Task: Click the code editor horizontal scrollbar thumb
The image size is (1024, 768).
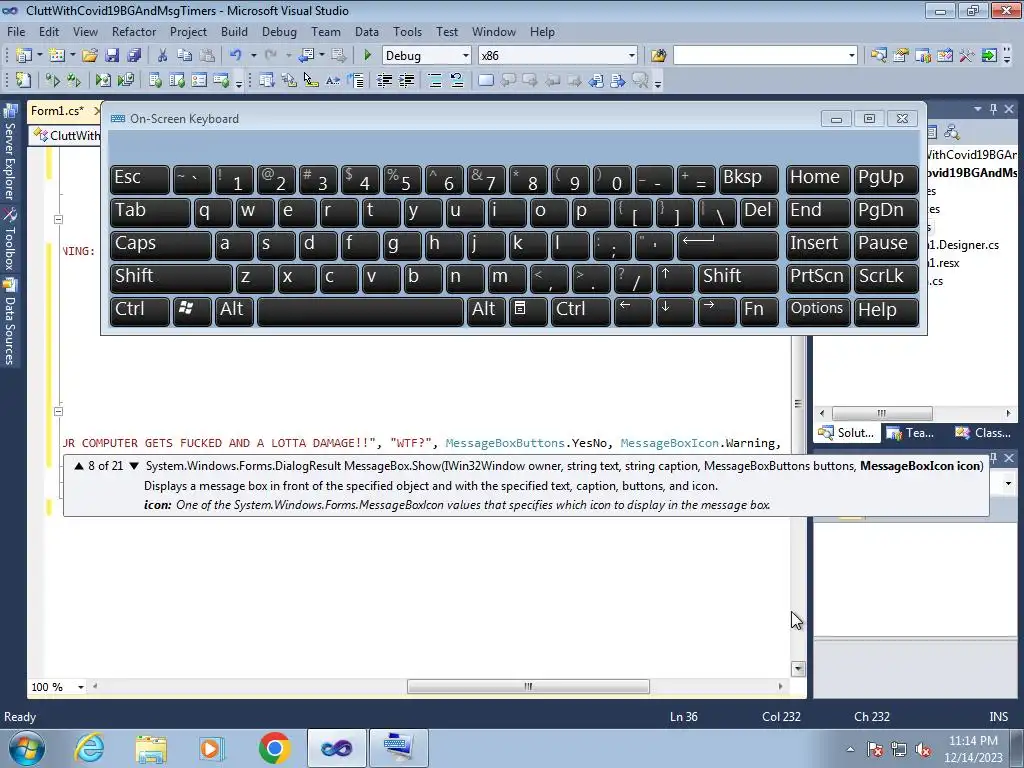Action: pyautogui.click(x=528, y=686)
